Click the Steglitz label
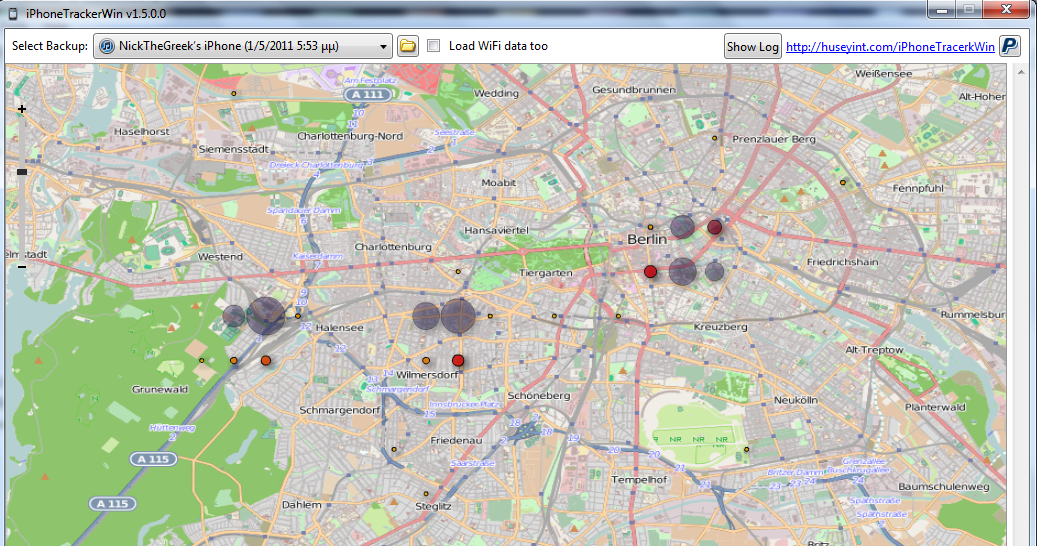This screenshot has width=1037, height=546. pyautogui.click(x=433, y=506)
